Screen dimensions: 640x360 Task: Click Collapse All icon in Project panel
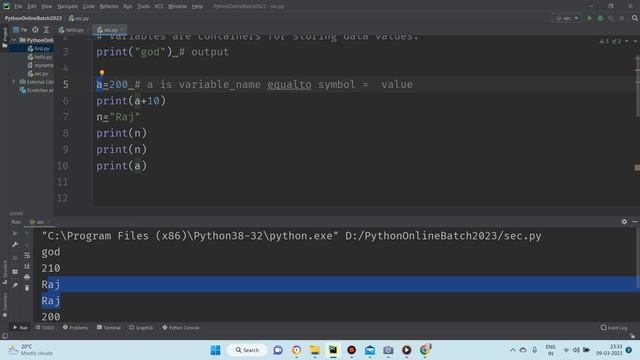[x=46, y=30]
